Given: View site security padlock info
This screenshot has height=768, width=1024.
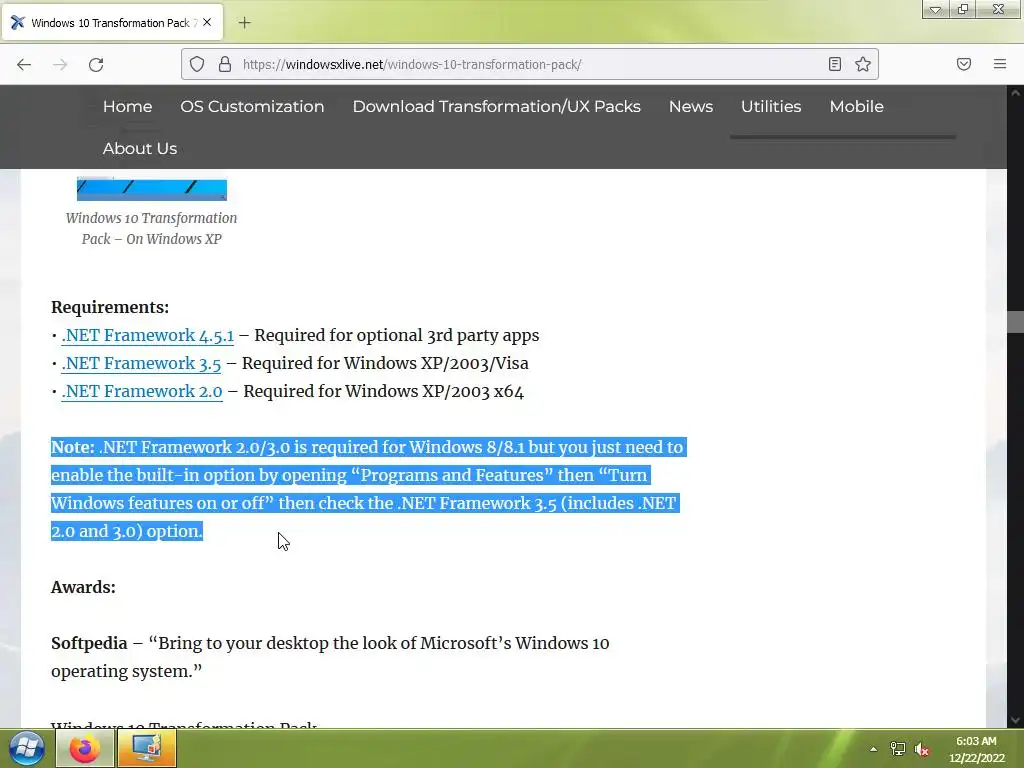Looking at the screenshot, I should coord(225,64).
